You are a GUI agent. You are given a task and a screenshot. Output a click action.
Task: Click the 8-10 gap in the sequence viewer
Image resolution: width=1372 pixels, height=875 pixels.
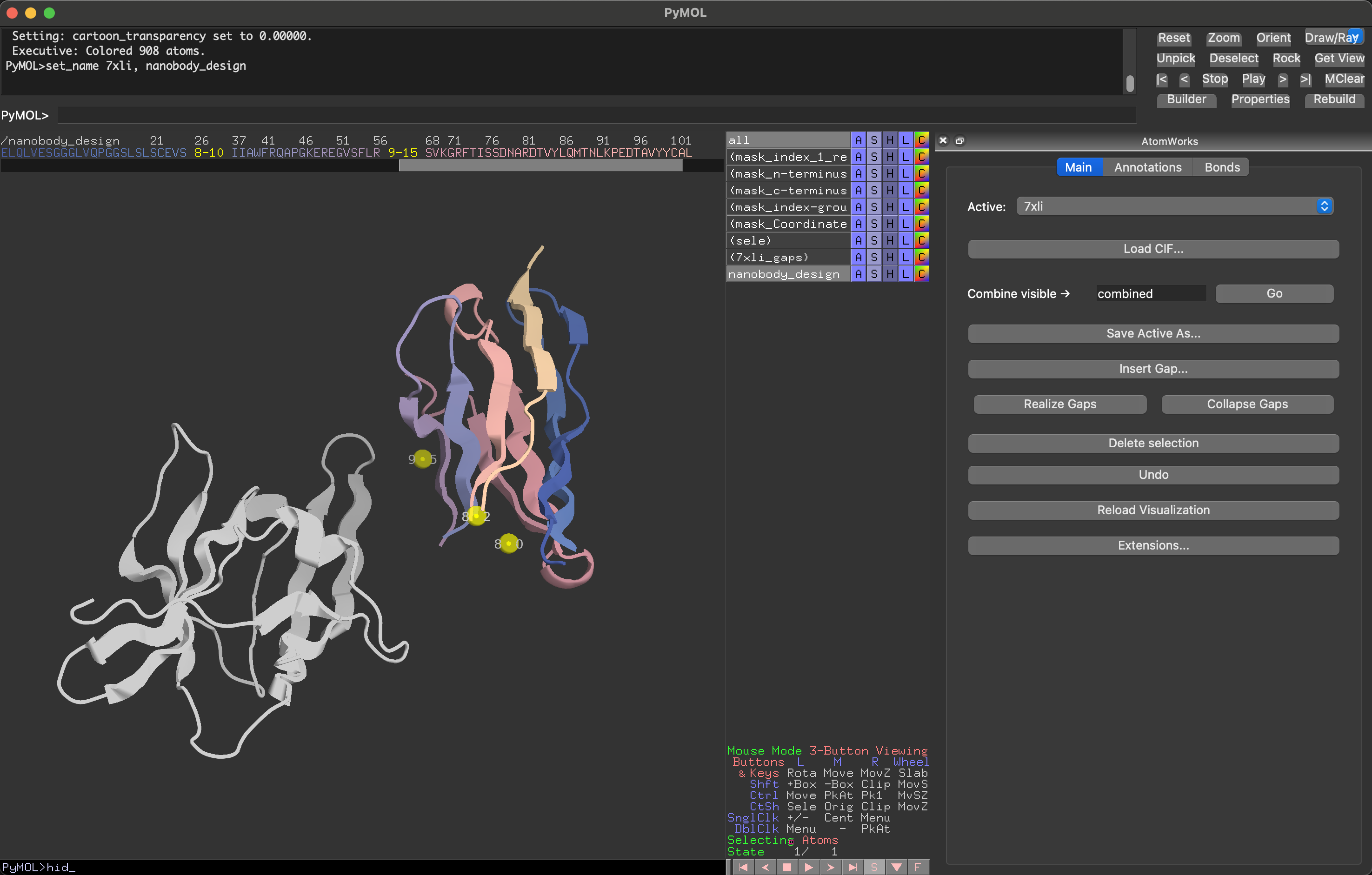208,152
